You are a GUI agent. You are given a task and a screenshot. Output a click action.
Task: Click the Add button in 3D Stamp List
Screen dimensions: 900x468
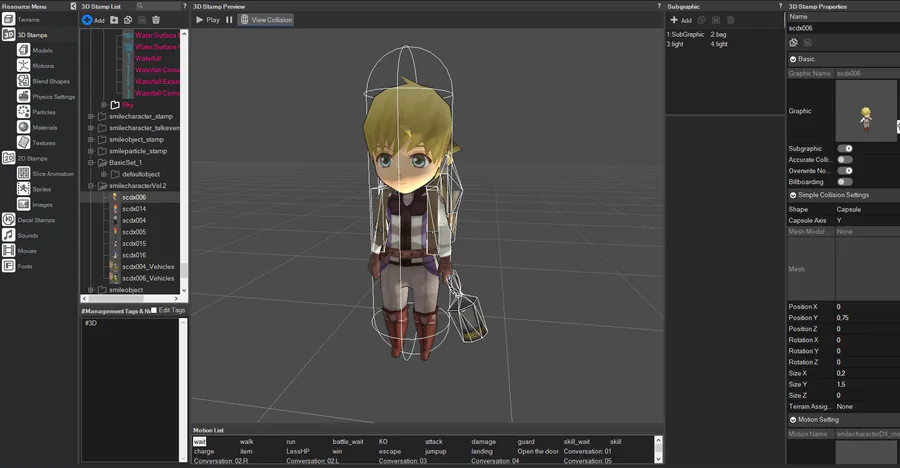pos(93,20)
